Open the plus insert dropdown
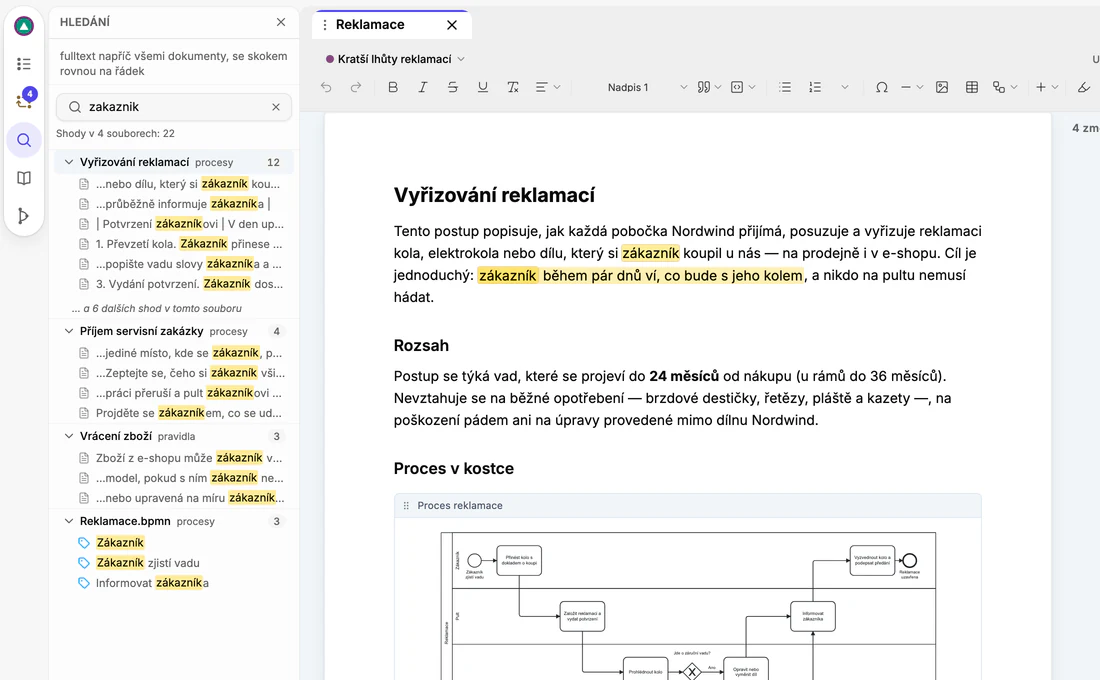This screenshot has height=680, width=1100. [1047, 87]
